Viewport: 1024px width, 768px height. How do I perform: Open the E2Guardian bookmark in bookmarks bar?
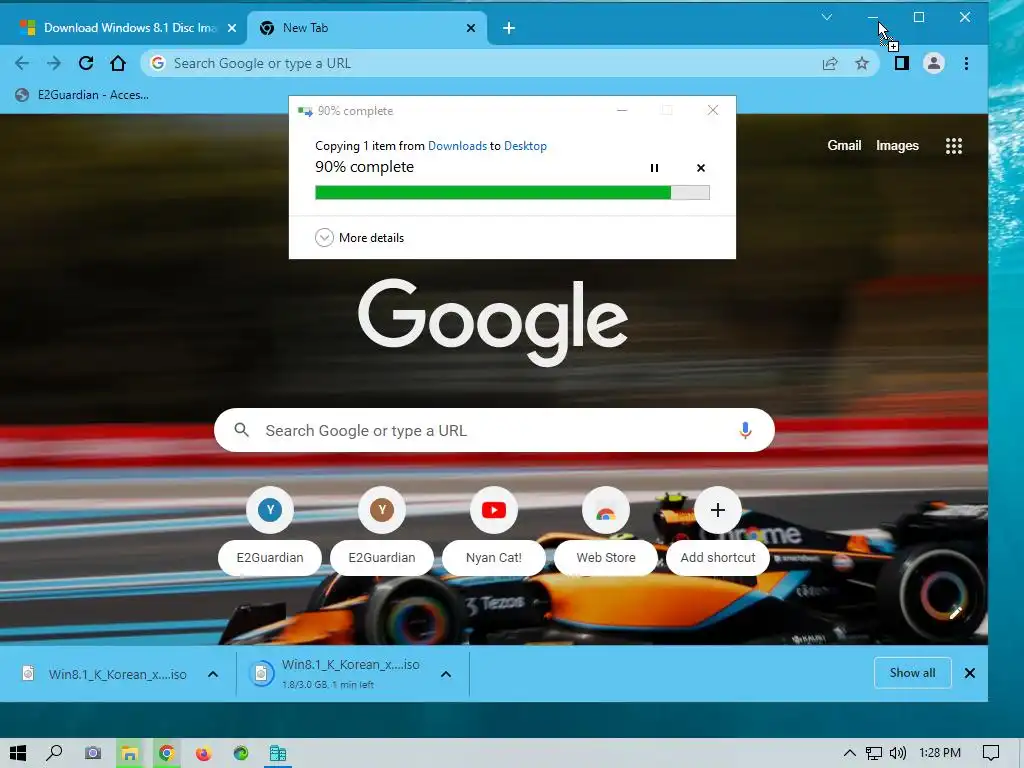[82, 95]
